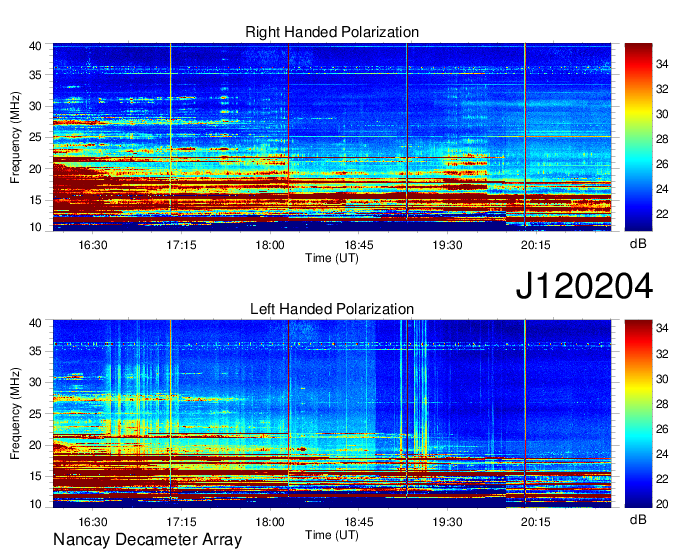The width and height of the screenshot is (680, 552).
Task: Click the 25 MHz tick on right-handed plot
Action: pyautogui.click(x=35, y=137)
